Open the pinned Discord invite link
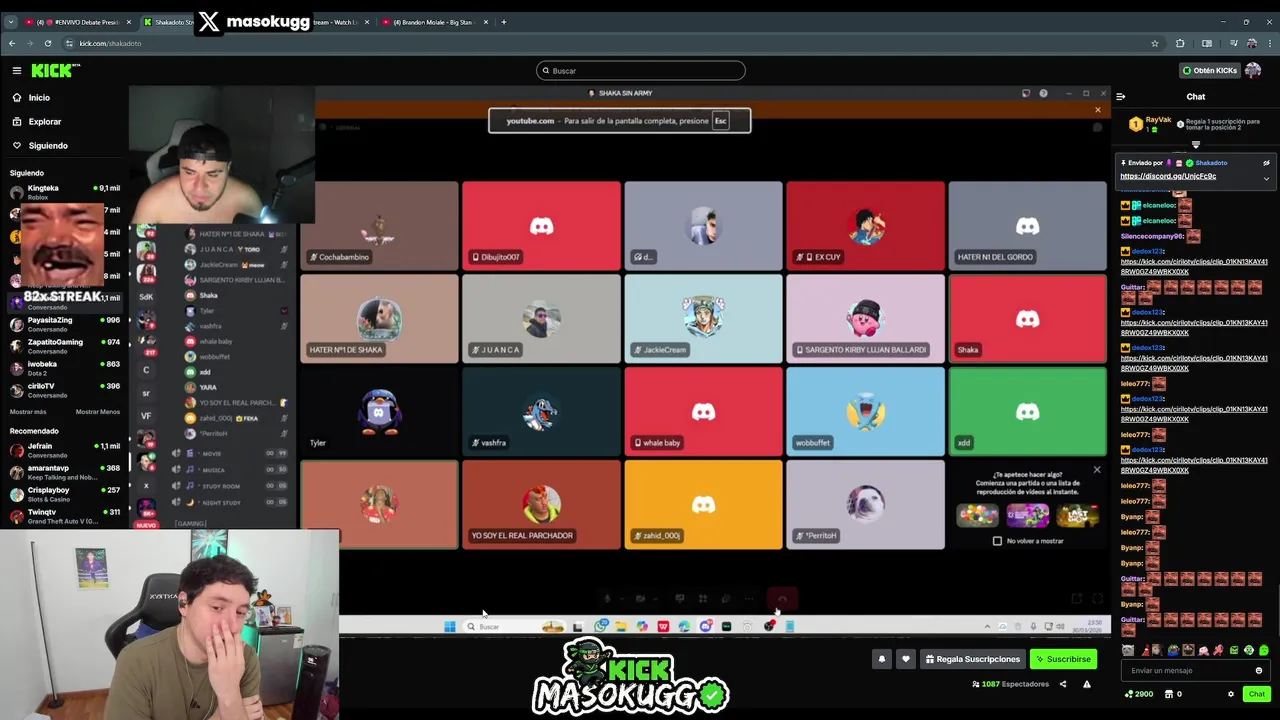Viewport: 1280px width, 720px height. (x=1168, y=176)
